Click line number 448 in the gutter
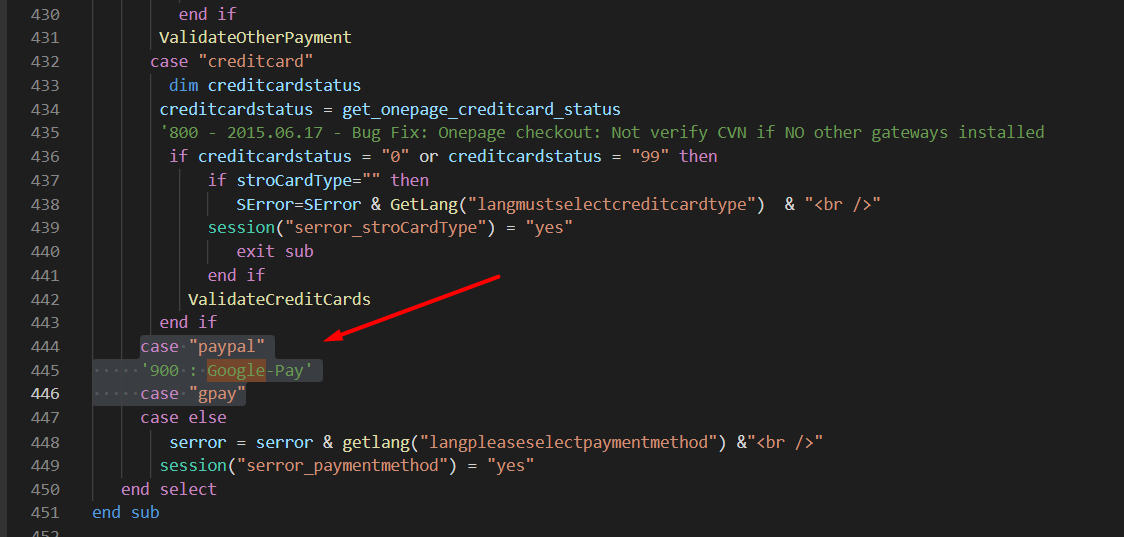1124x537 pixels. point(44,442)
